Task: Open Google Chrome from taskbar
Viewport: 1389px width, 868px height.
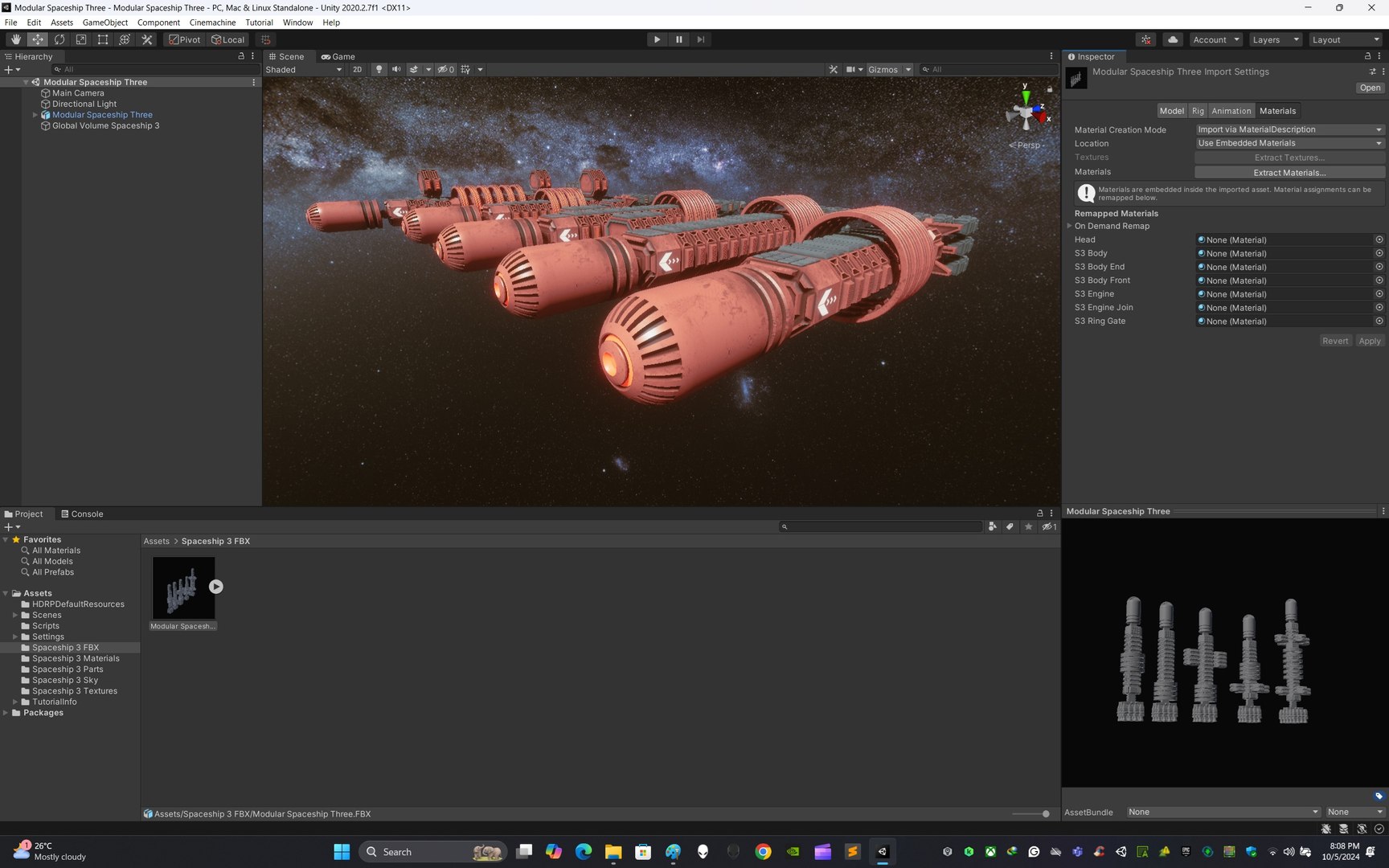Action: pyautogui.click(x=763, y=852)
